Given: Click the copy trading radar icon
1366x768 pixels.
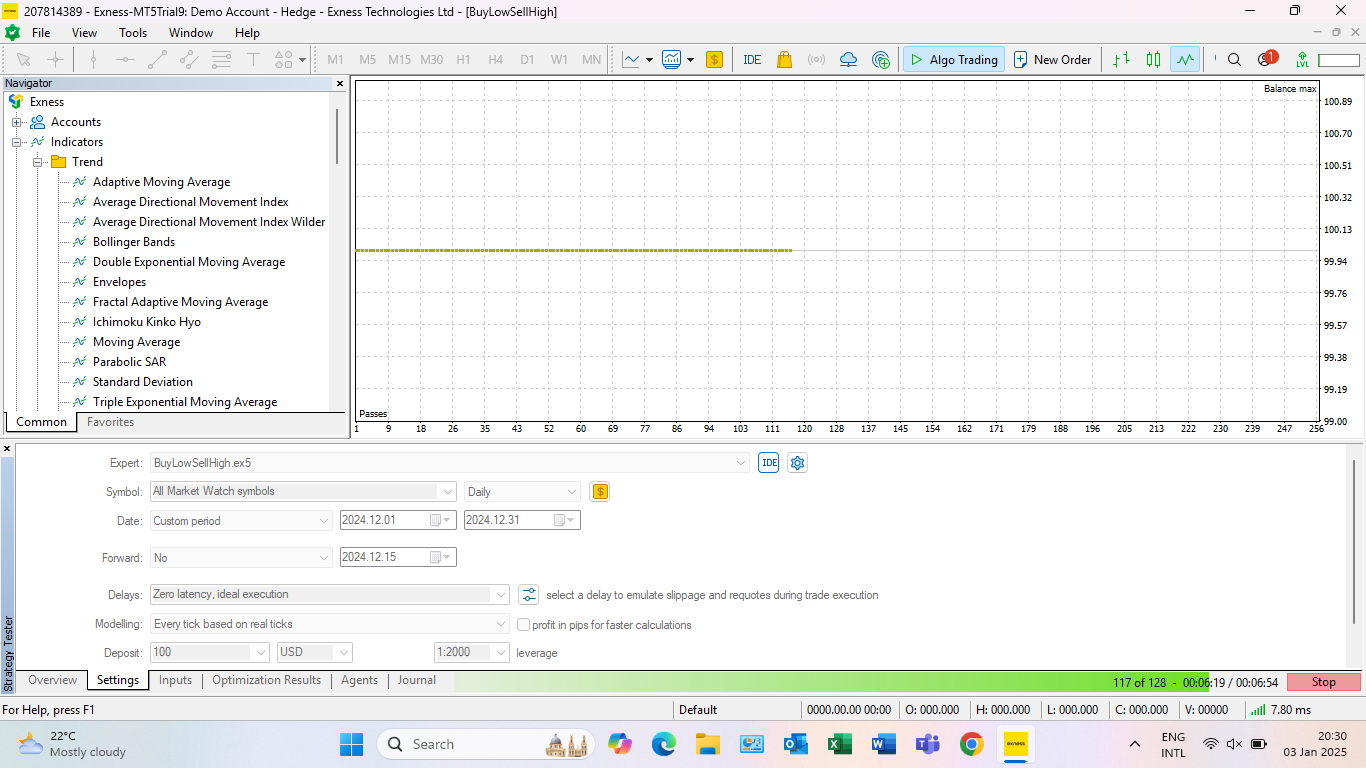Looking at the screenshot, I should 880,60.
